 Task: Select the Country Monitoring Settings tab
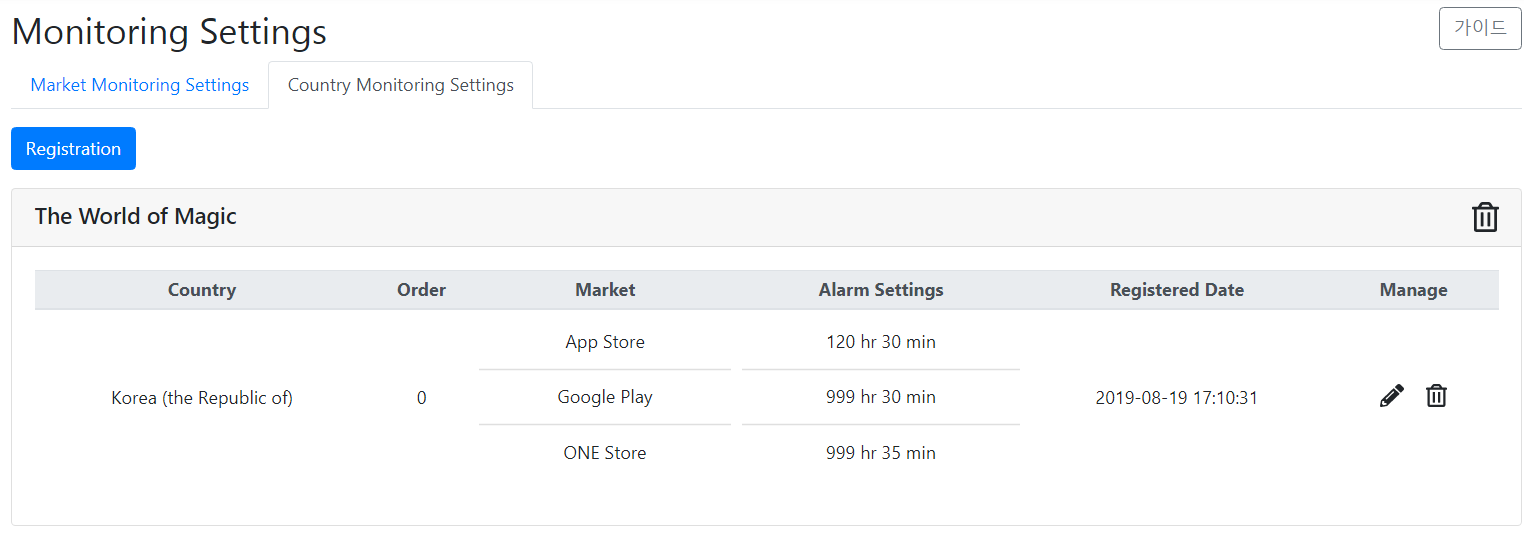click(401, 85)
